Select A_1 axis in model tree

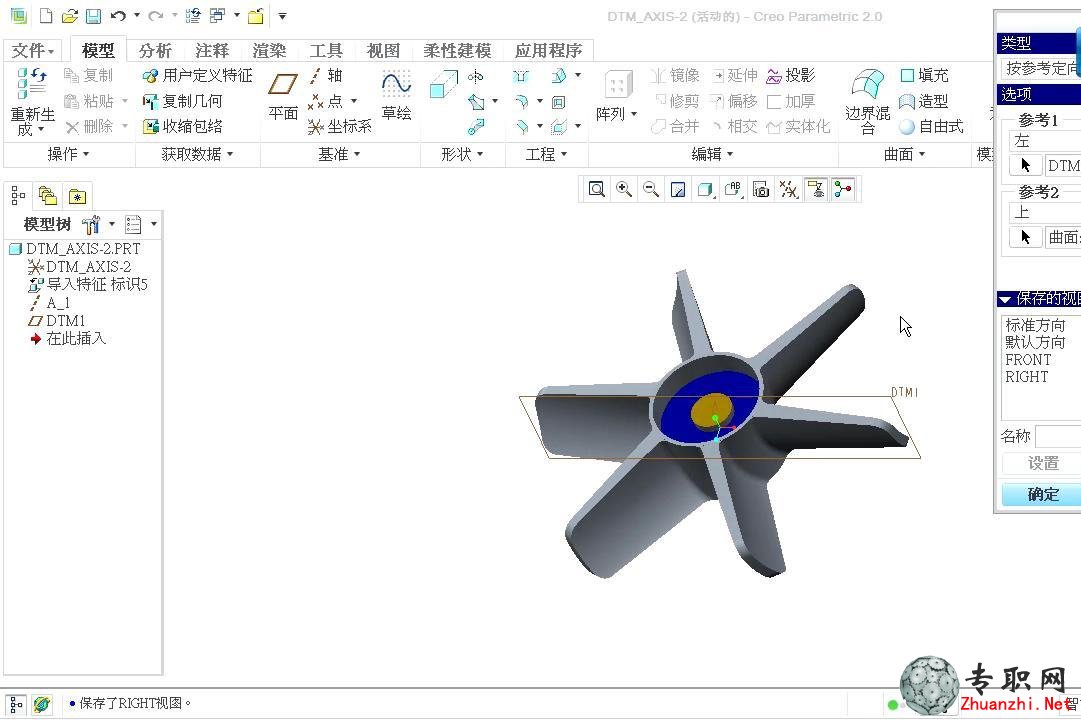[59, 303]
